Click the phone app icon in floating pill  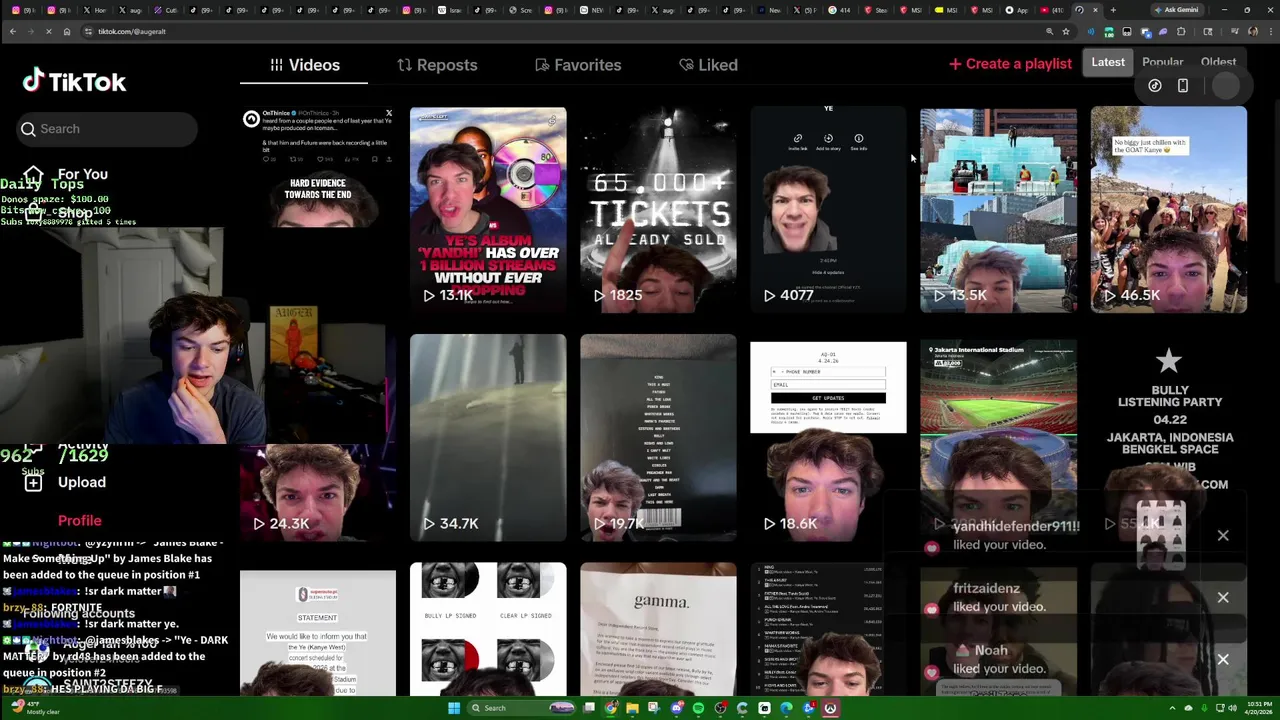[1183, 86]
